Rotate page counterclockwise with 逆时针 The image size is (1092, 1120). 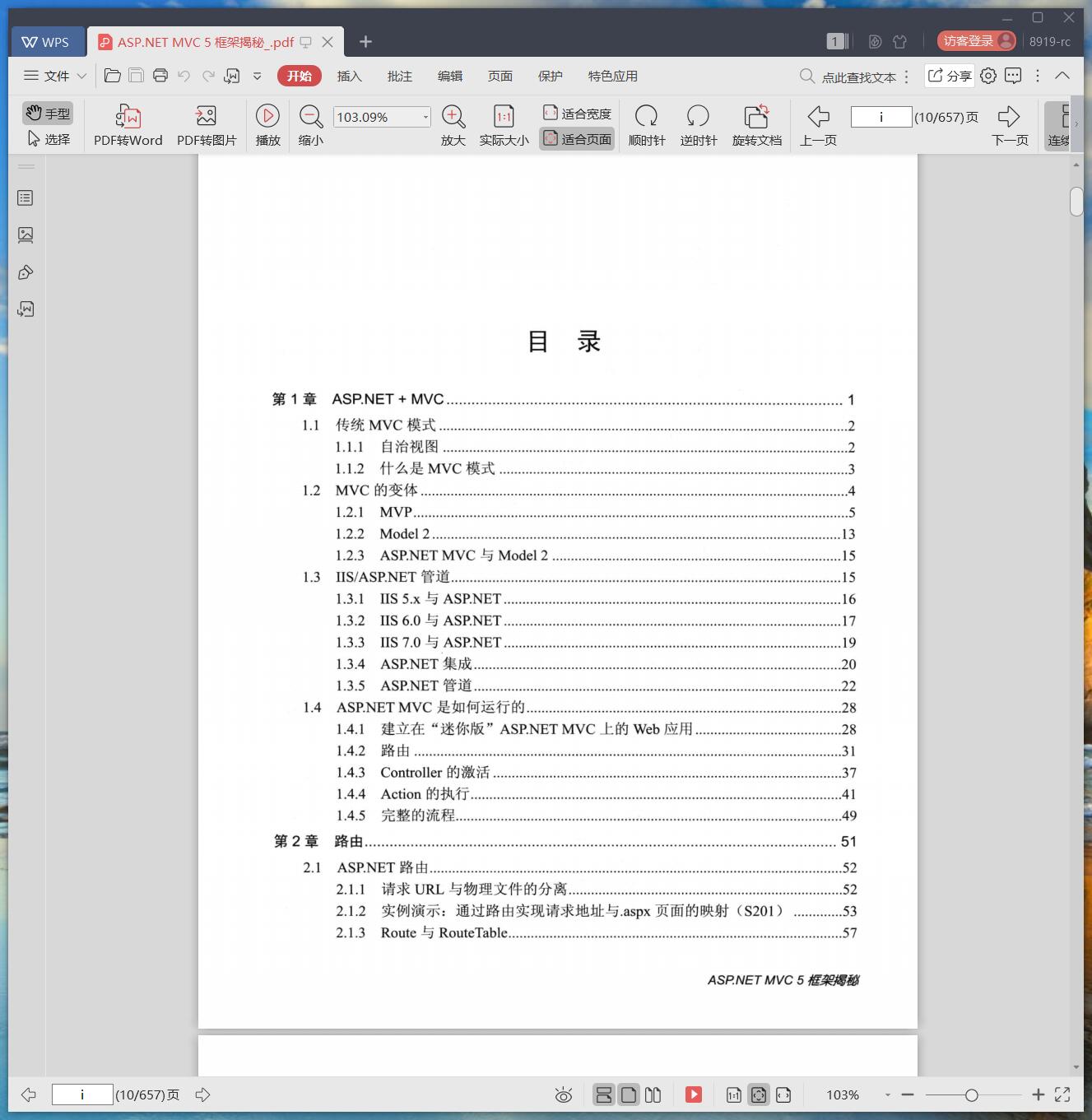click(699, 125)
